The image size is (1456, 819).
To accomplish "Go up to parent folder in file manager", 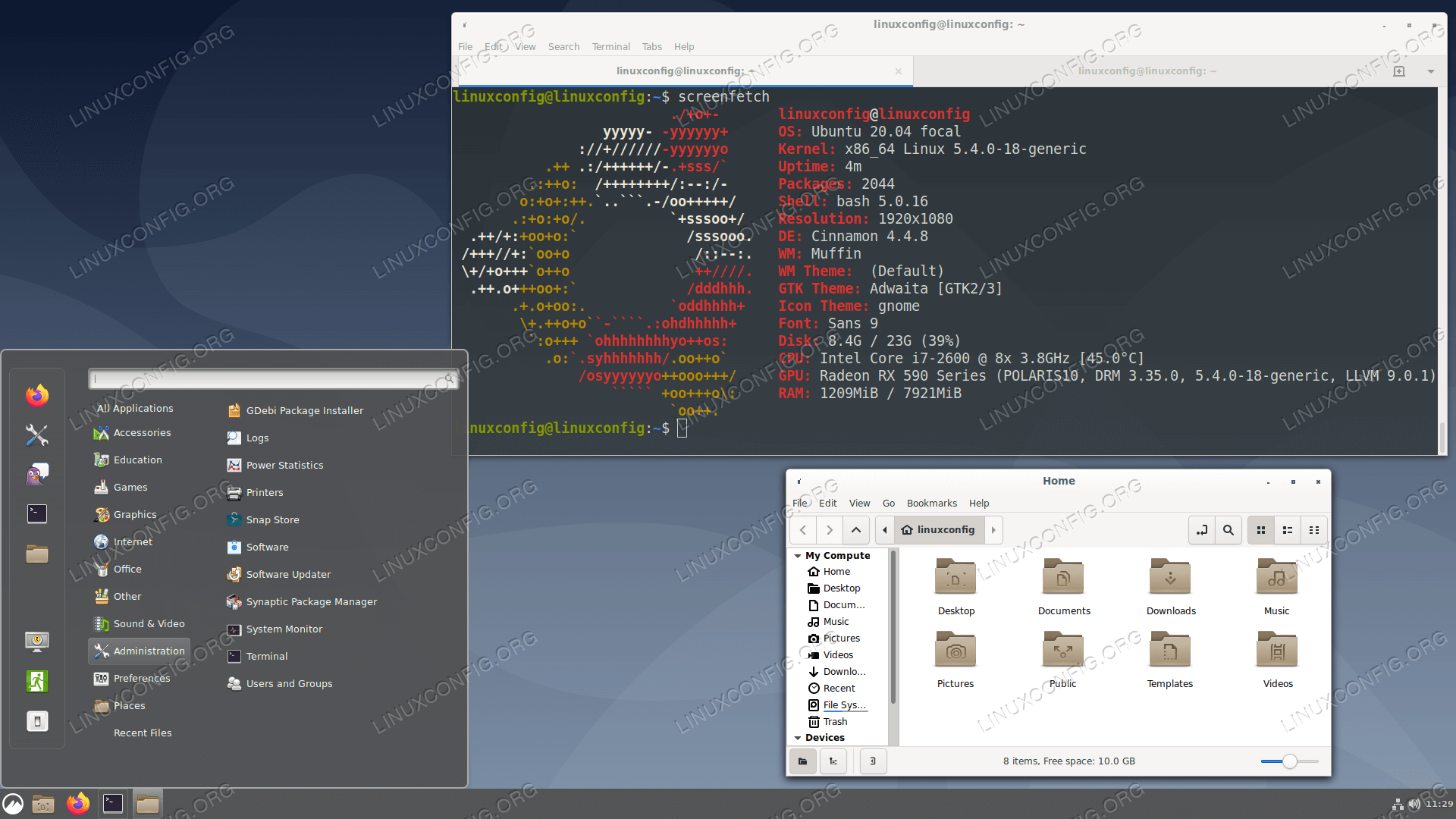I will (x=856, y=530).
